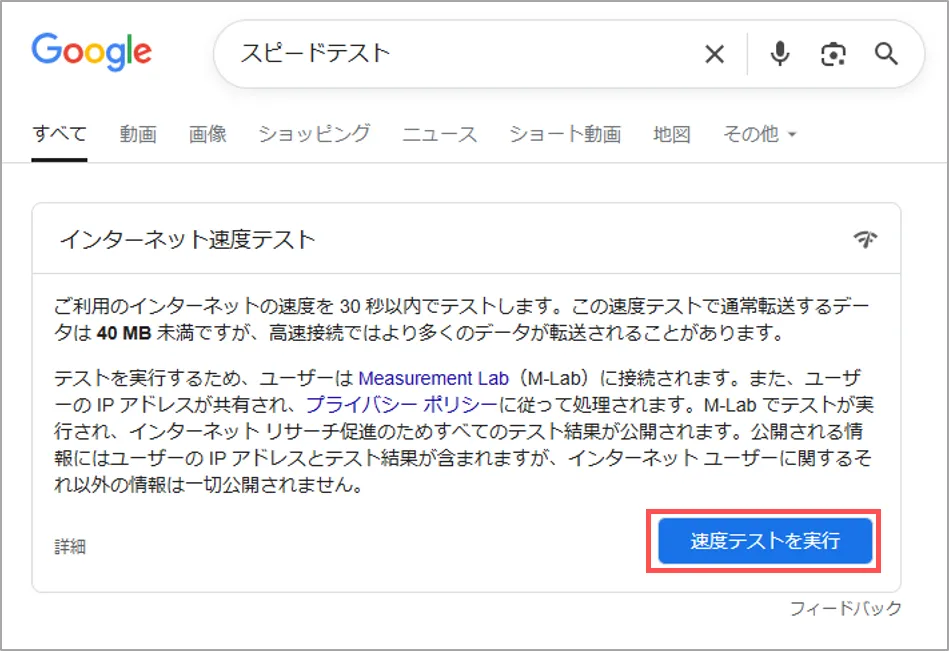Screen dimensions: 949x651
Task: Open the Measurement Lab link
Action: 430,379
